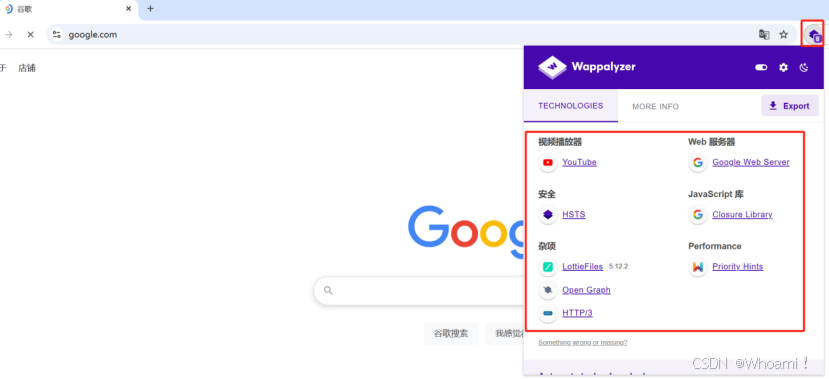
Task: Click the 视频播放器 category heading
Action: click(x=560, y=142)
